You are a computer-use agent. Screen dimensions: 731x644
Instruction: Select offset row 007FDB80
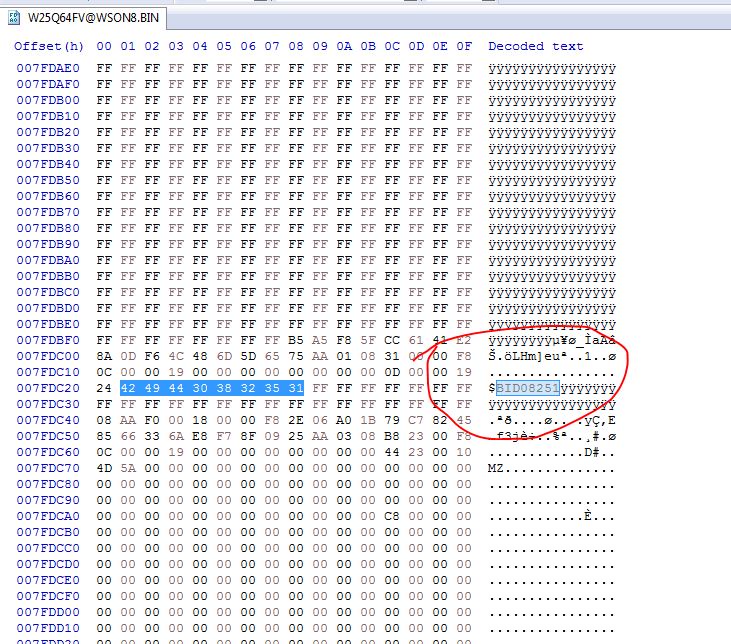click(x=48, y=228)
